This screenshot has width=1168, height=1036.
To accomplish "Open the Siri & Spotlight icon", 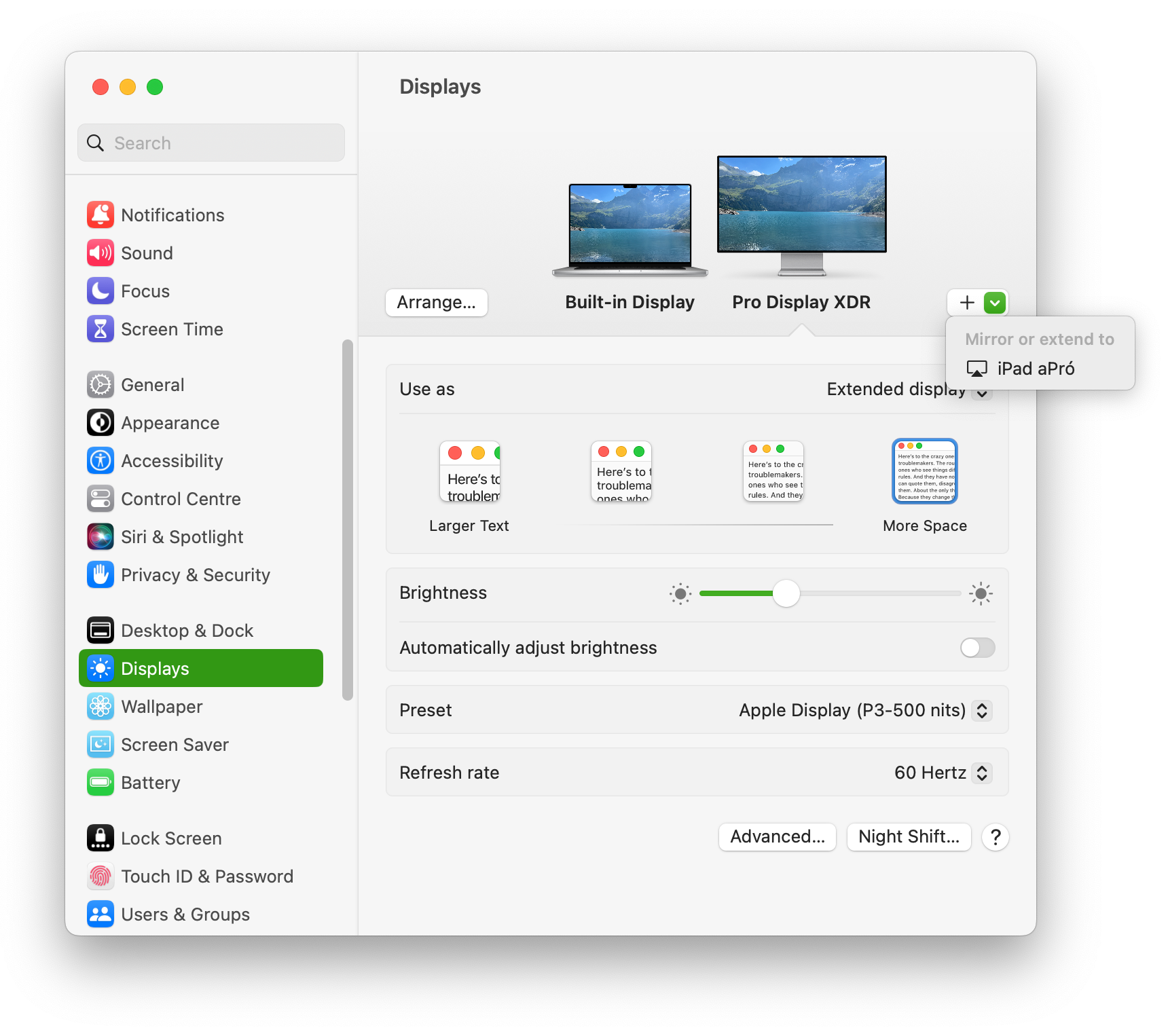I will point(101,537).
